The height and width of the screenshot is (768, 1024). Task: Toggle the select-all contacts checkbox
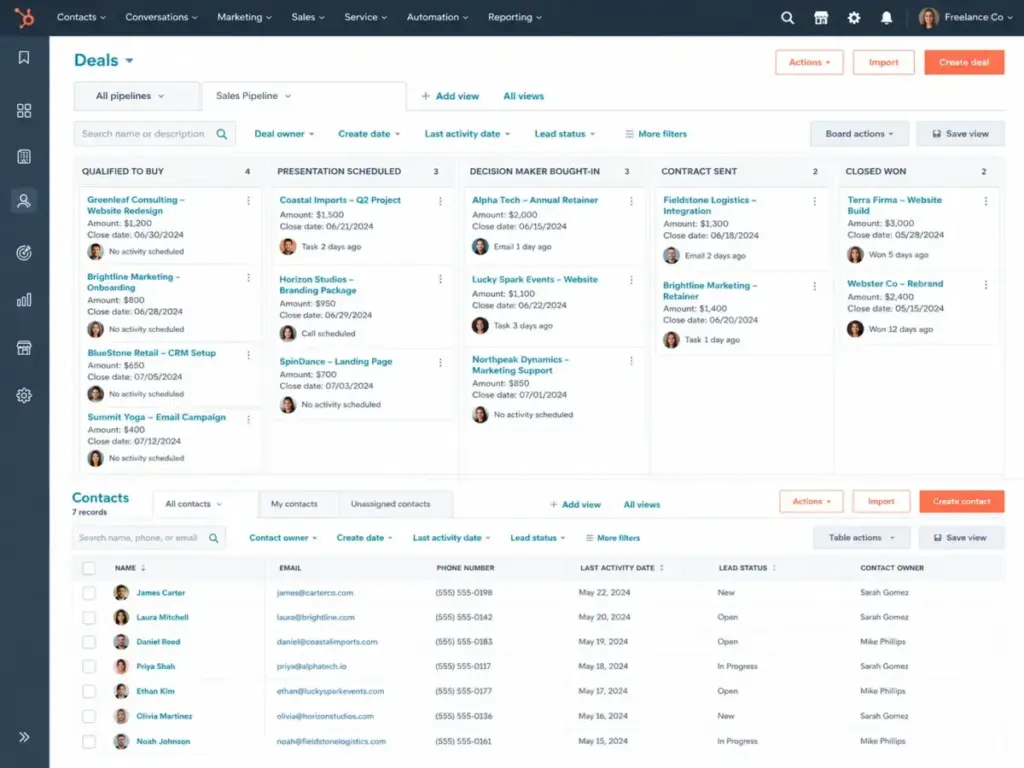pos(89,568)
